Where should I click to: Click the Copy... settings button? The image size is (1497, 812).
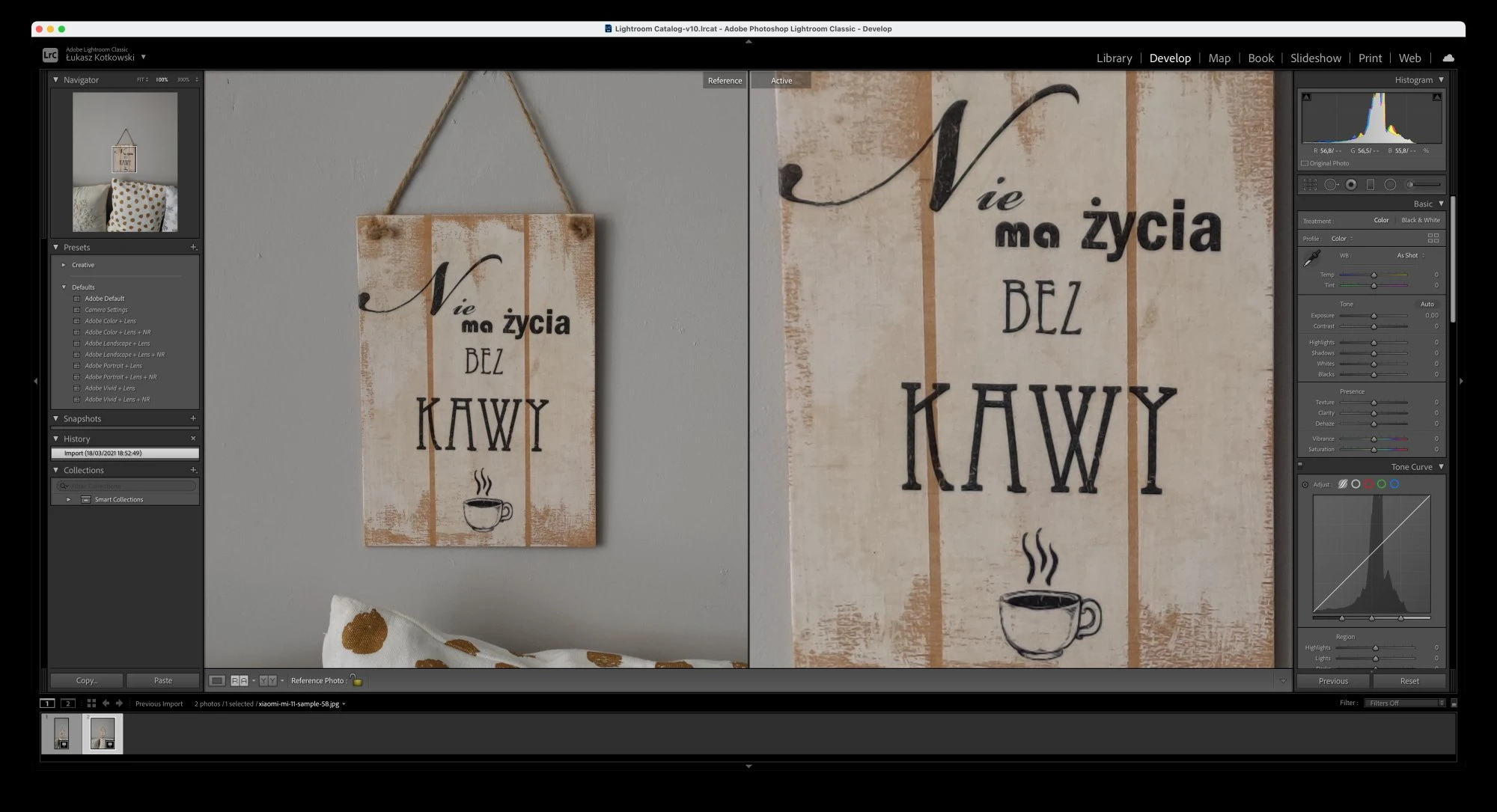pos(87,680)
